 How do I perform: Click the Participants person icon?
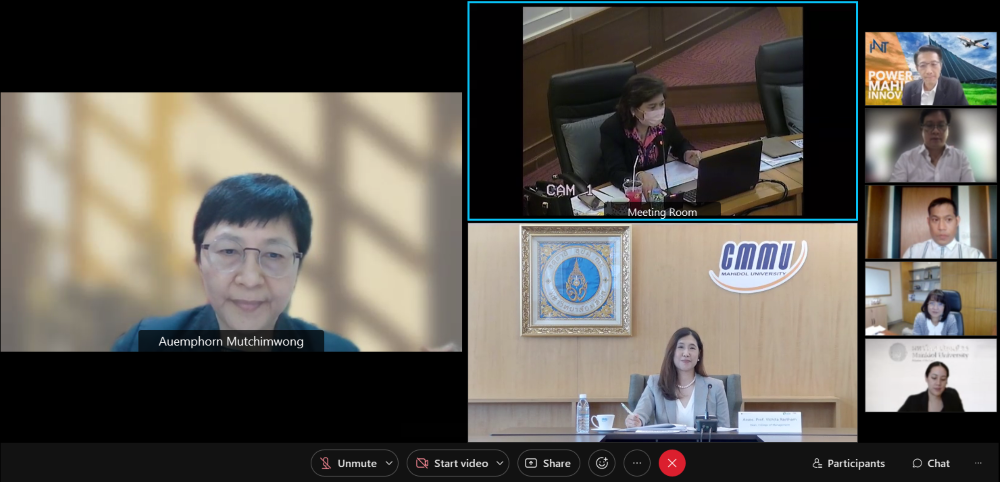817,463
